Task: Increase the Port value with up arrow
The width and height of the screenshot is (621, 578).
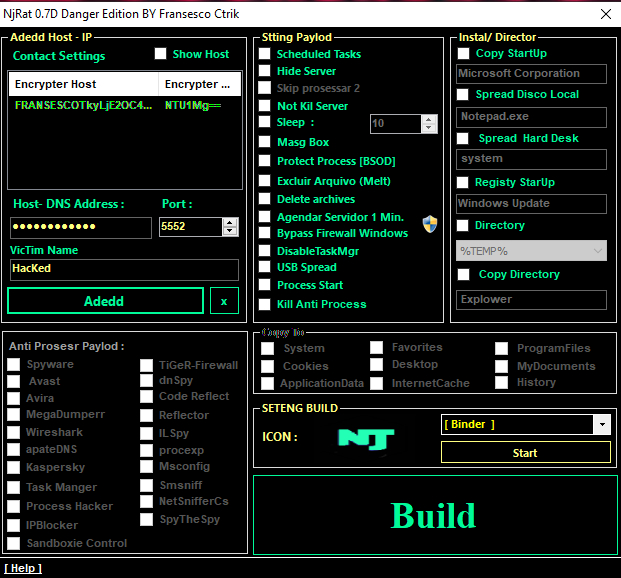Action: 231,222
